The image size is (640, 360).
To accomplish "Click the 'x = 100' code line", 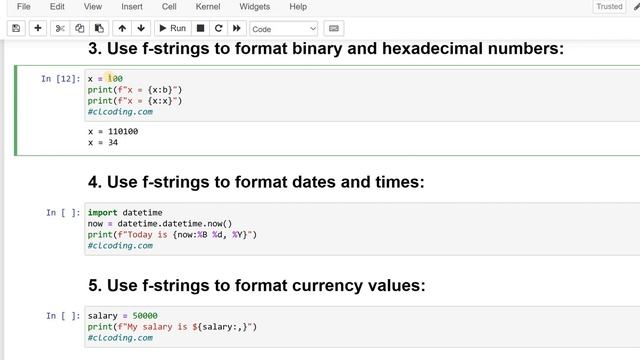I will click(x=105, y=78).
